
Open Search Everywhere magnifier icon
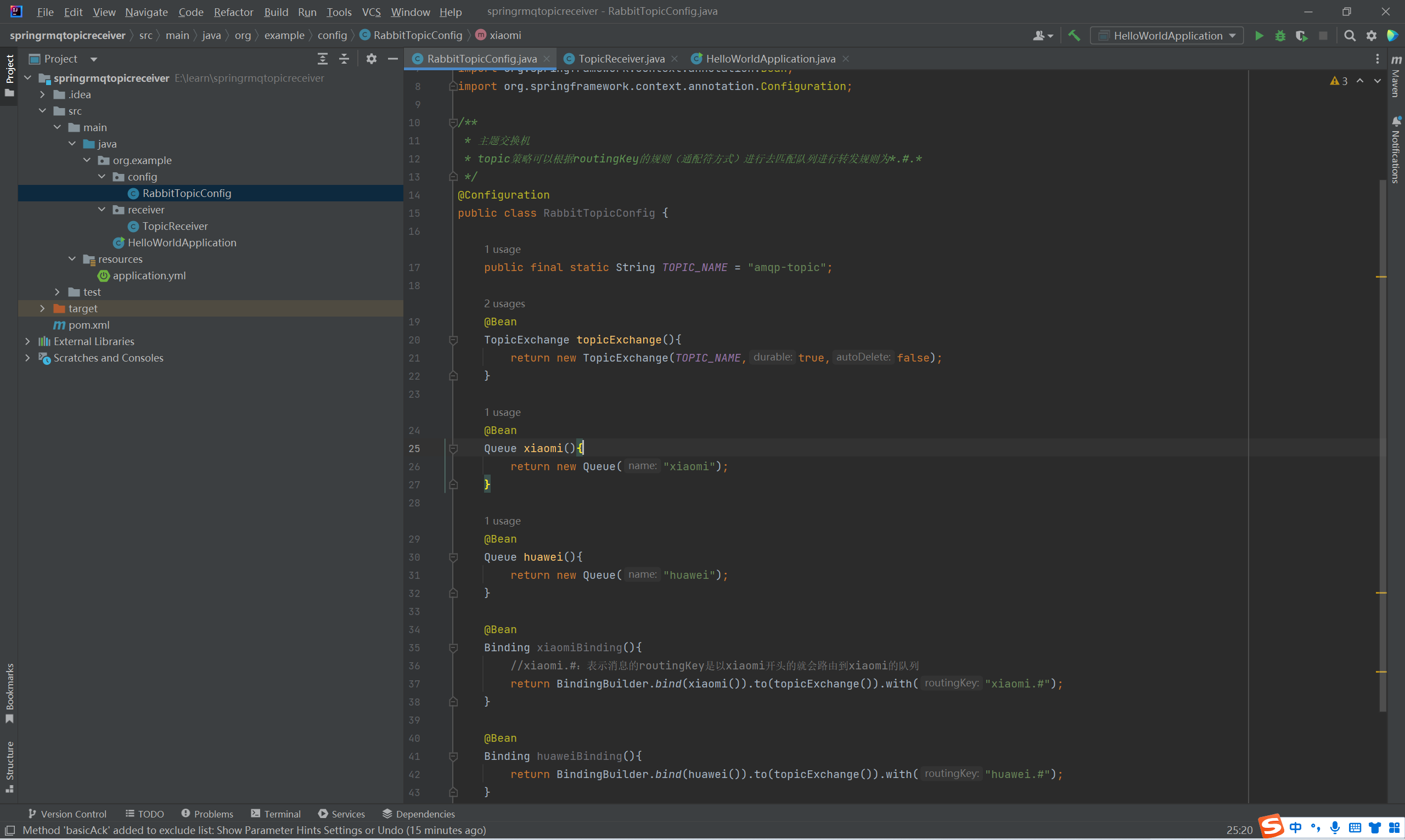pyautogui.click(x=1350, y=36)
